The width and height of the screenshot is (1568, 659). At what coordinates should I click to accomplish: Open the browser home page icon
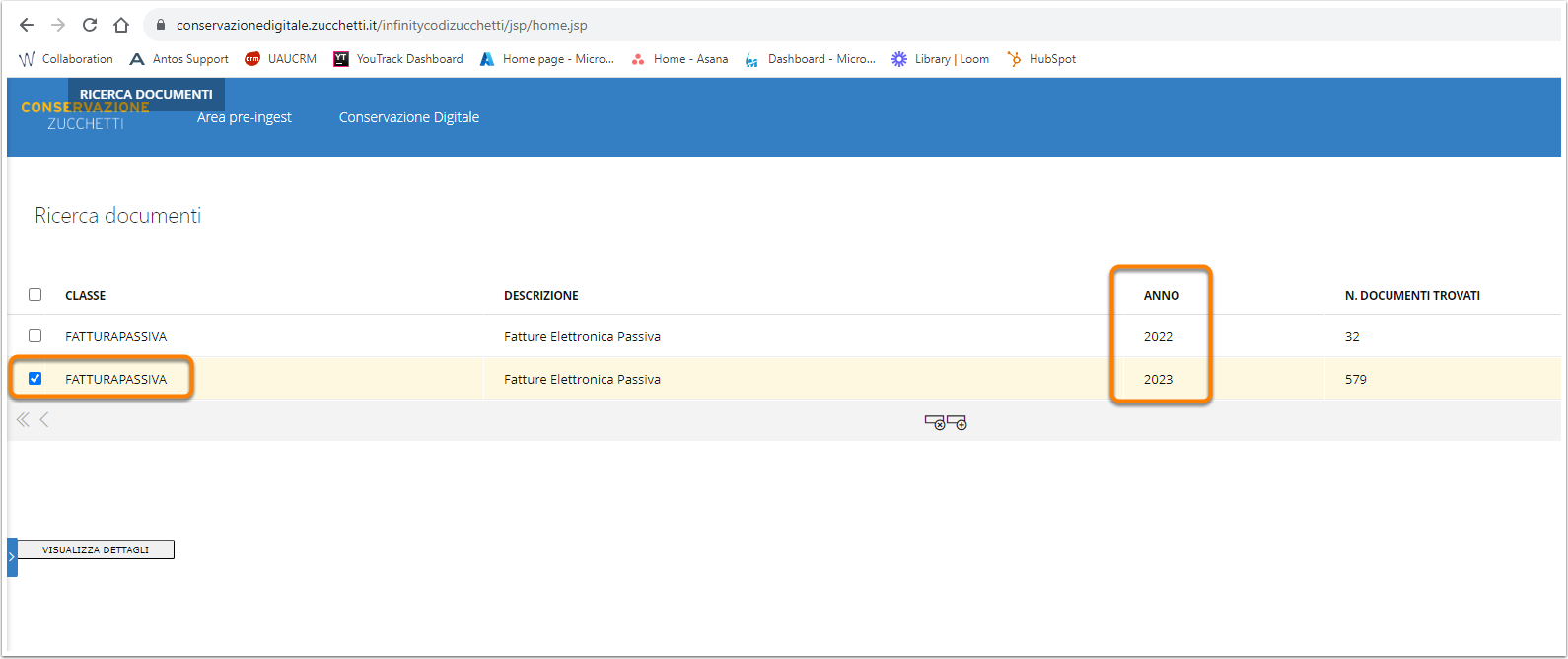(121, 25)
